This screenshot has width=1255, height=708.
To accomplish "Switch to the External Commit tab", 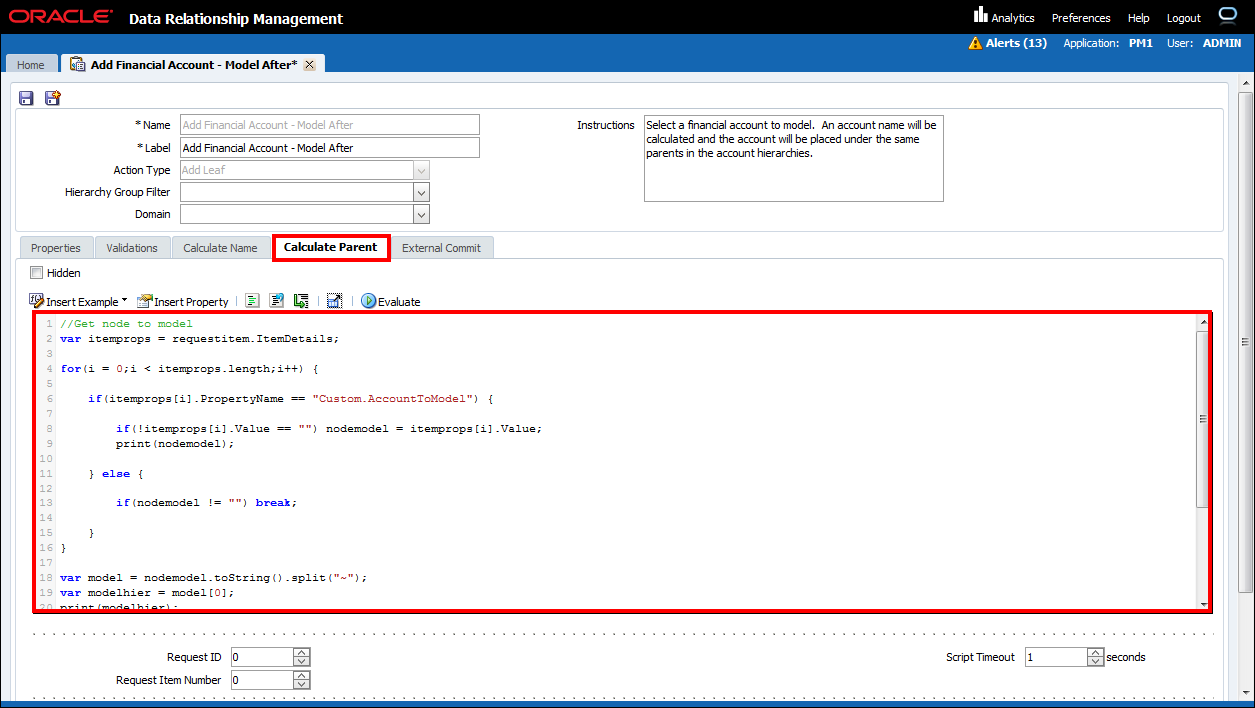I will tap(441, 248).
